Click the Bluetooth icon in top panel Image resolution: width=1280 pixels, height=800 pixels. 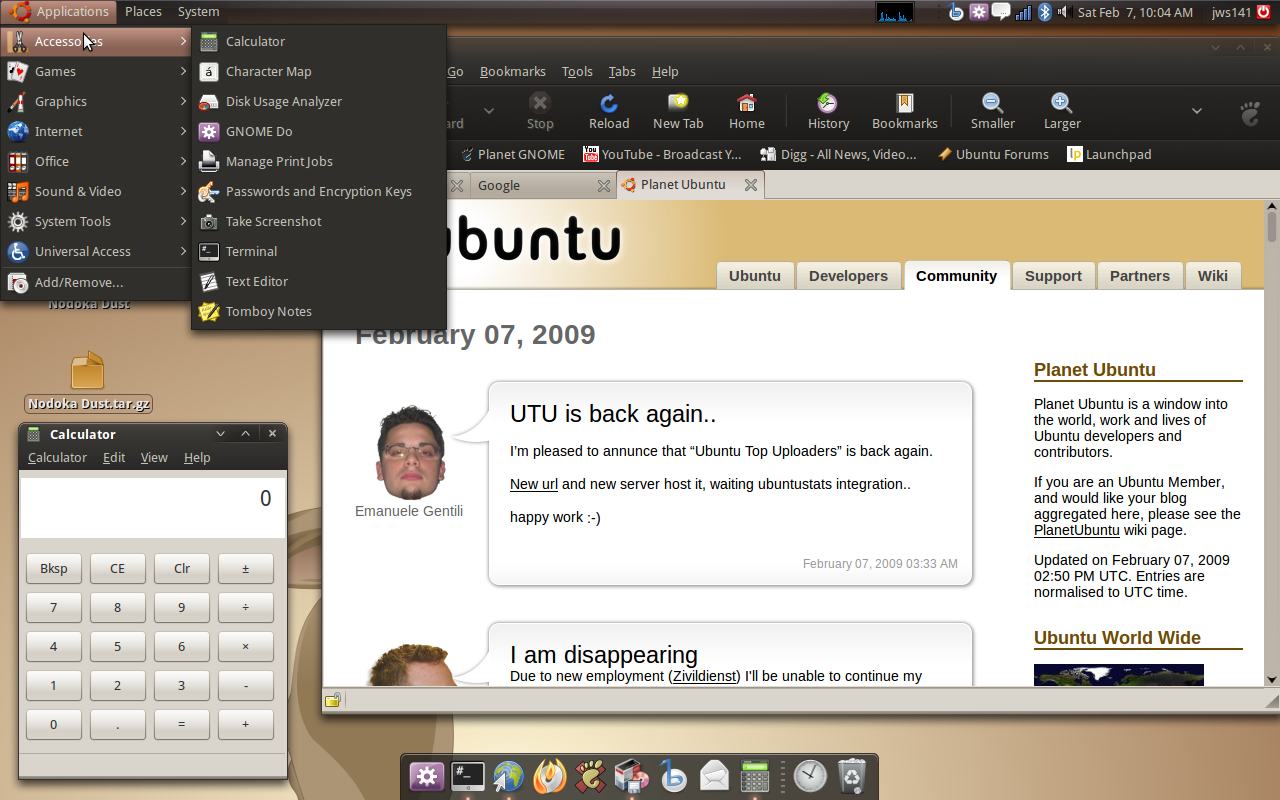[x=1045, y=12]
